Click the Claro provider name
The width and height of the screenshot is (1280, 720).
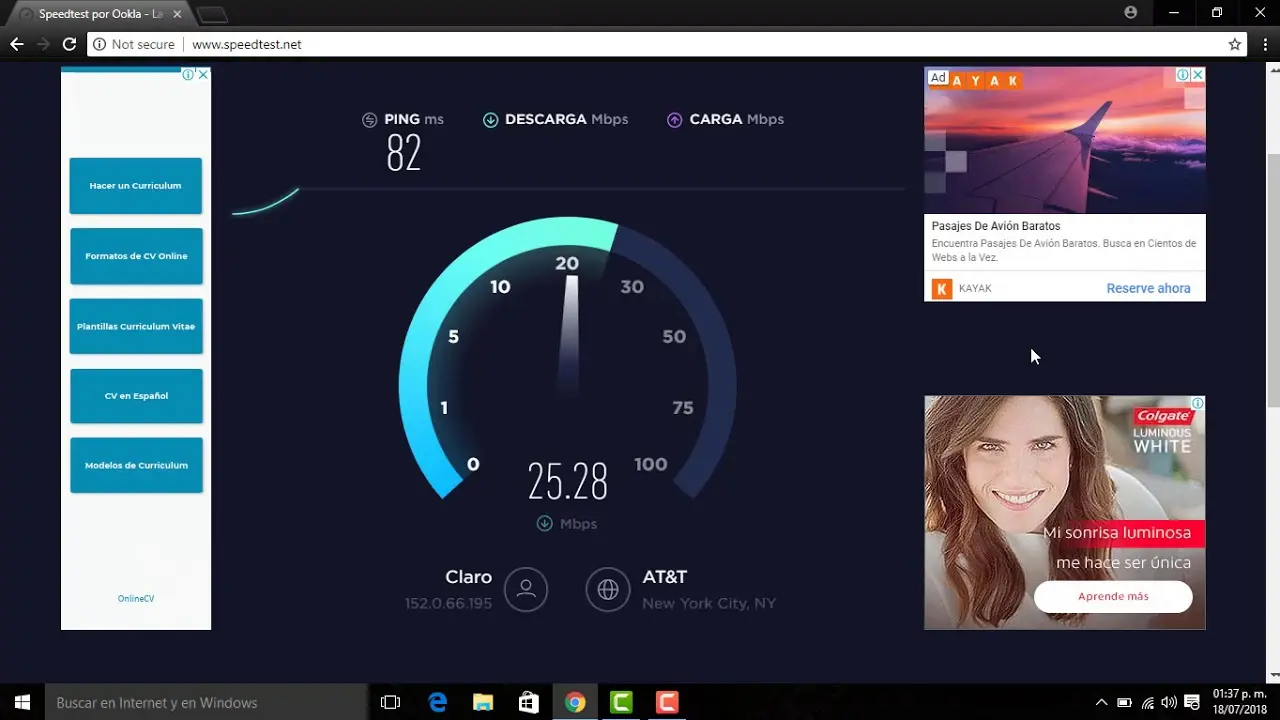pos(468,577)
